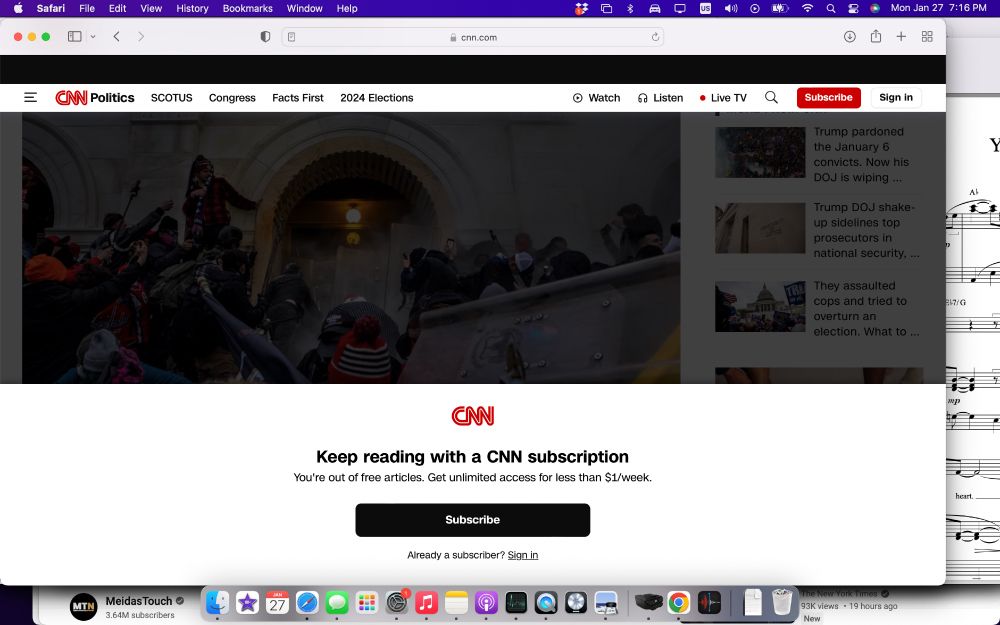This screenshot has width=1000, height=625.
Task: Open Control Center in menu bar
Action: tap(853, 8)
